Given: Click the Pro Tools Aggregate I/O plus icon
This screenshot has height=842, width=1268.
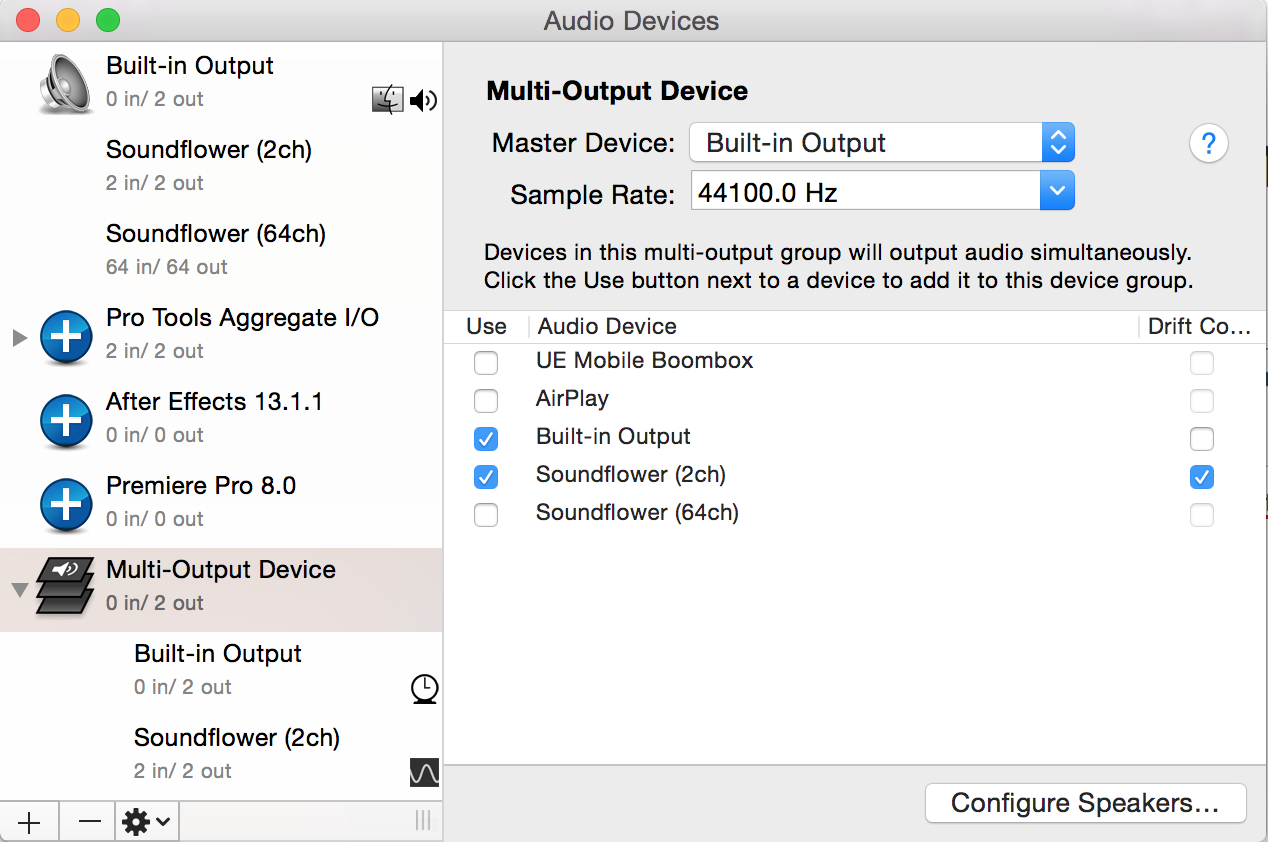Looking at the screenshot, I should (x=65, y=338).
